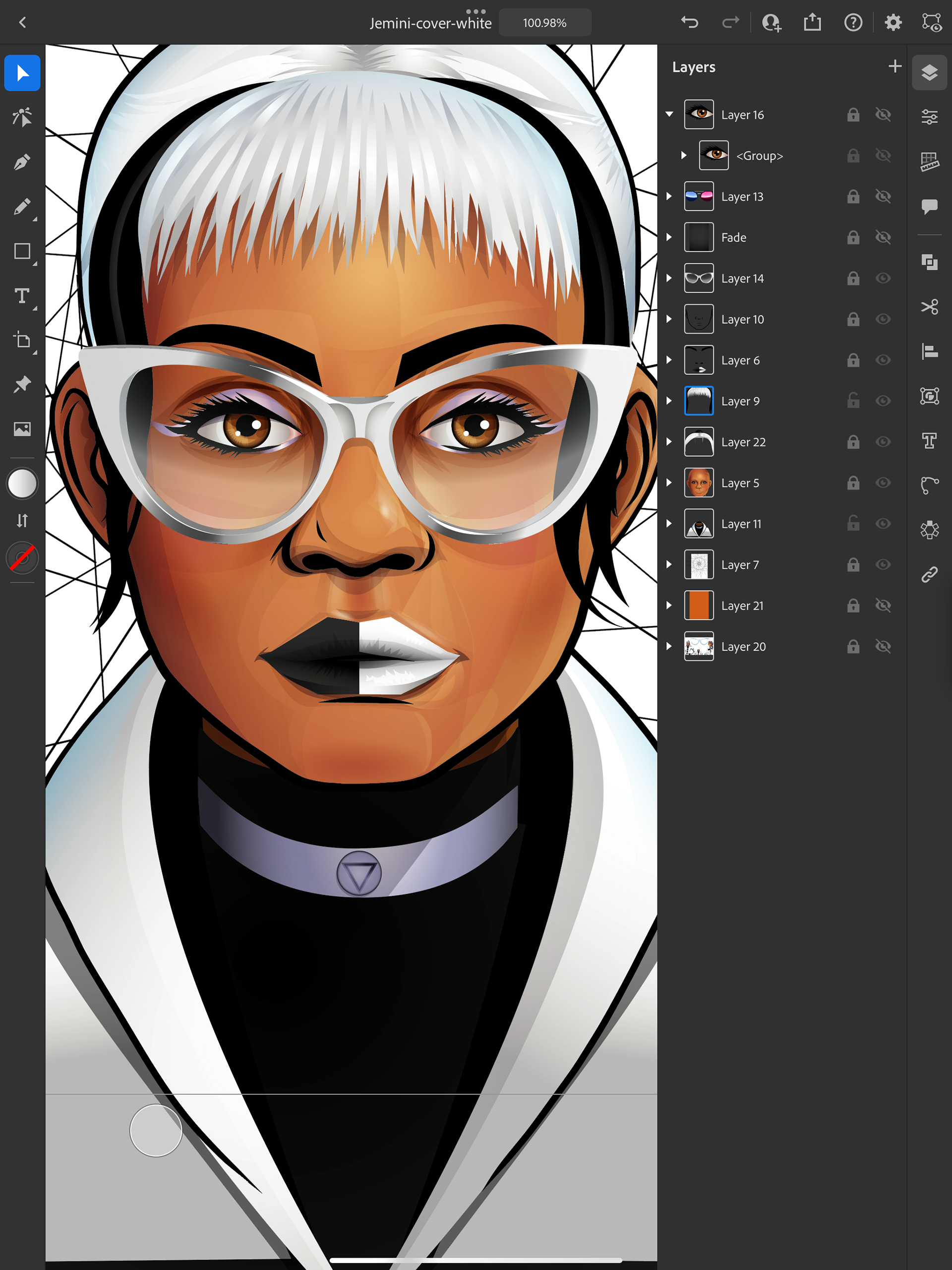The height and width of the screenshot is (1270, 952).
Task: Click the Undo arrow
Action: (689, 22)
